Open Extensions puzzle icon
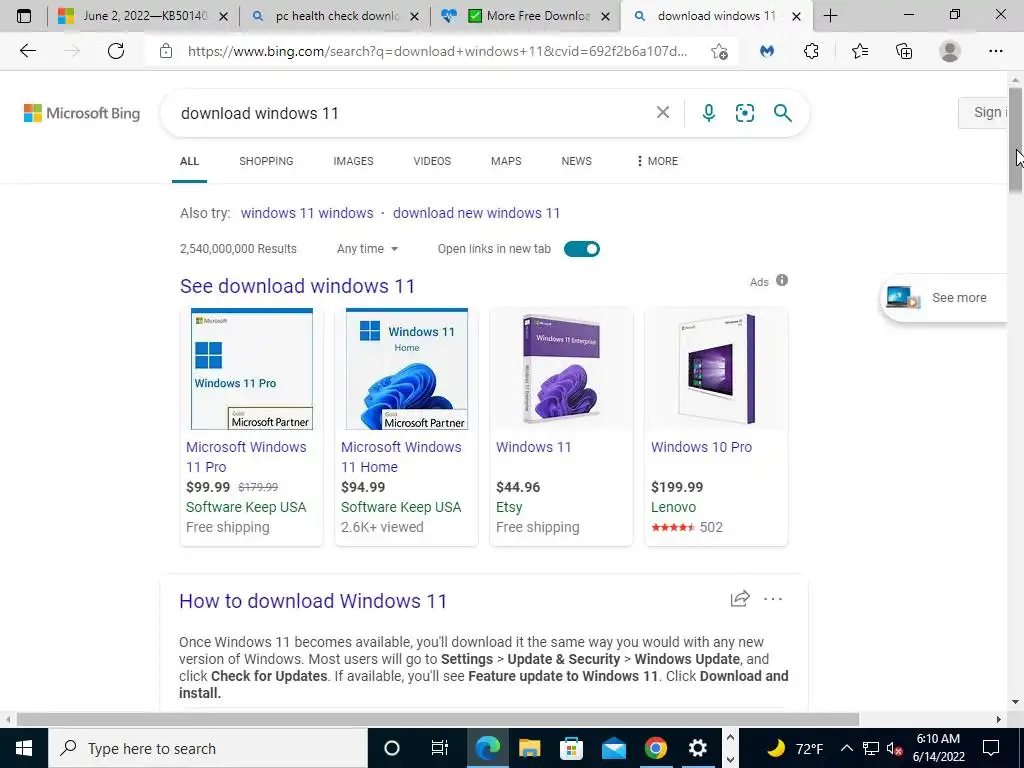The image size is (1024, 768). tap(811, 51)
